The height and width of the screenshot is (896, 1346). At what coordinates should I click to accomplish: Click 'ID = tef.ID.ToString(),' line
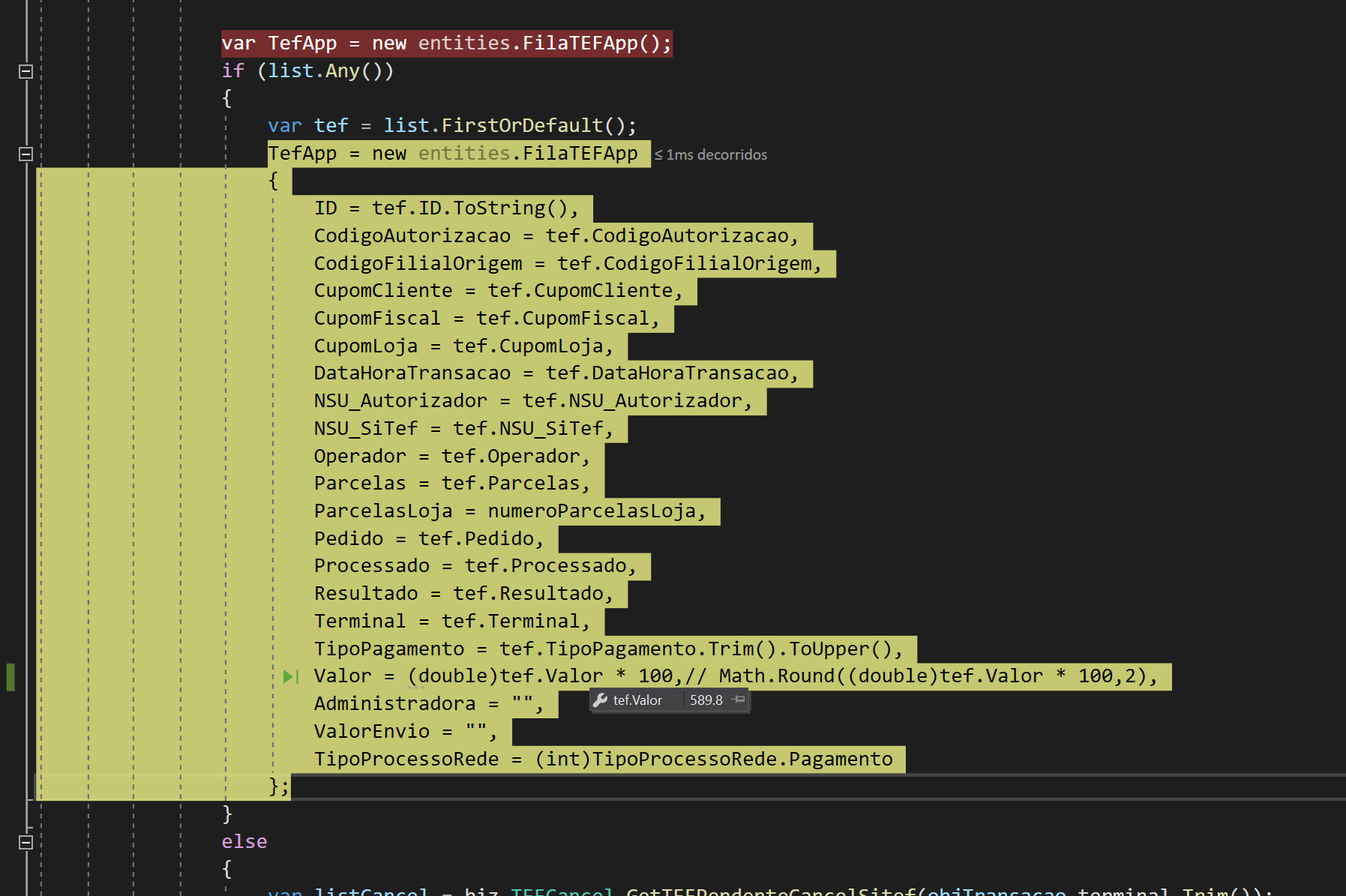click(x=447, y=208)
